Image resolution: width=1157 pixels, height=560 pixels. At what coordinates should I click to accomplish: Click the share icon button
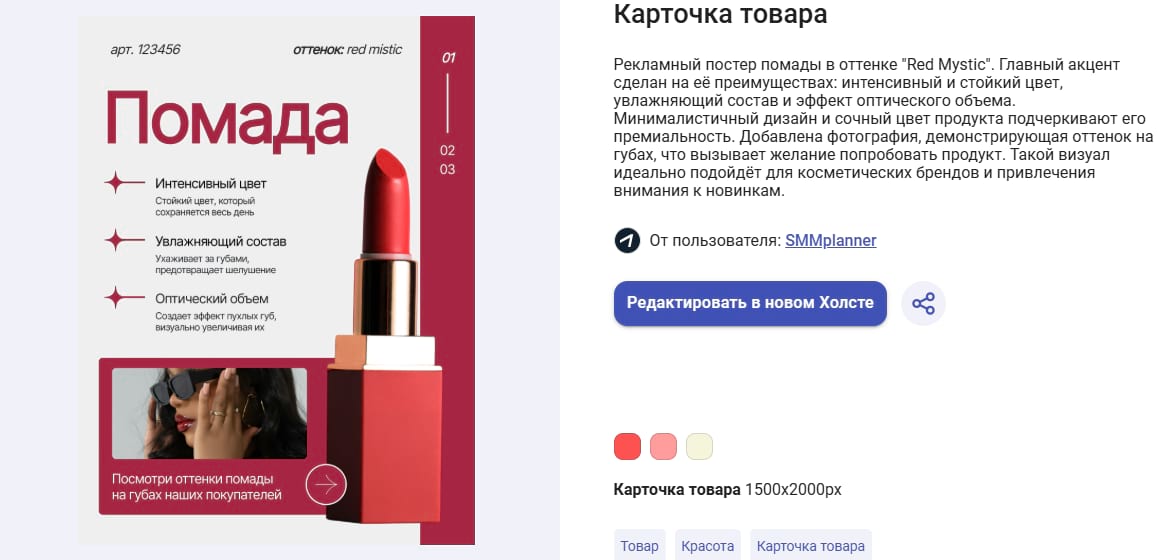click(x=923, y=303)
